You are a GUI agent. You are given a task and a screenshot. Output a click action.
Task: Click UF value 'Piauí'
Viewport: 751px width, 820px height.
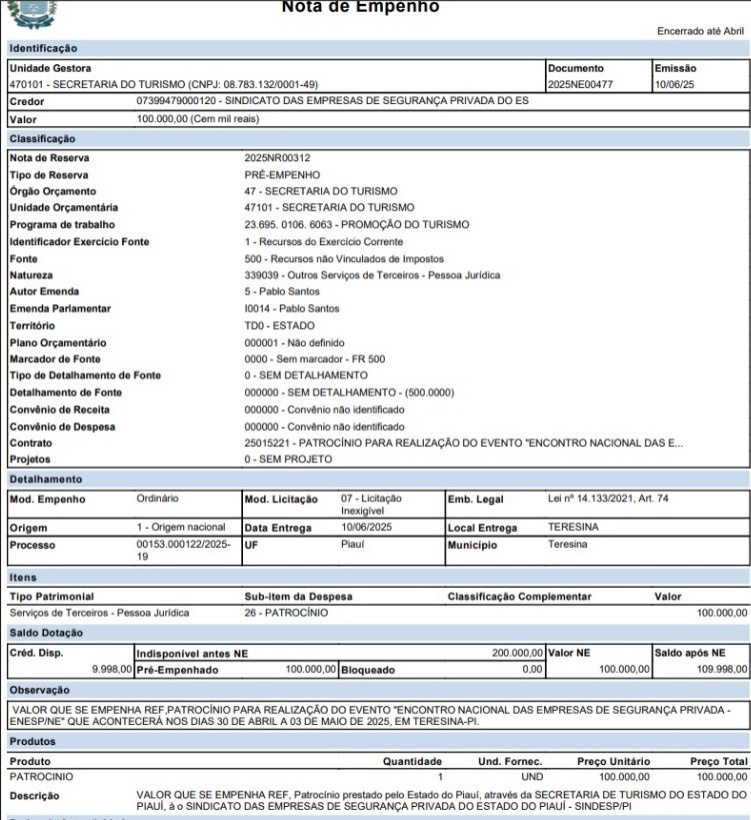coord(352,544)
